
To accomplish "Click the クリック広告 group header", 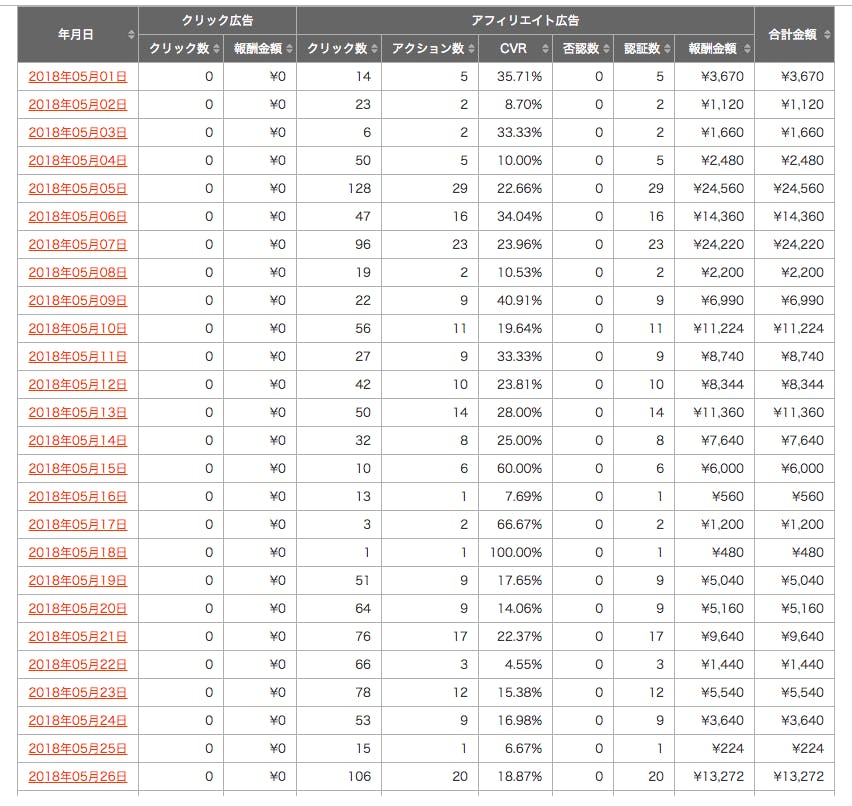I will coord(217,20).
